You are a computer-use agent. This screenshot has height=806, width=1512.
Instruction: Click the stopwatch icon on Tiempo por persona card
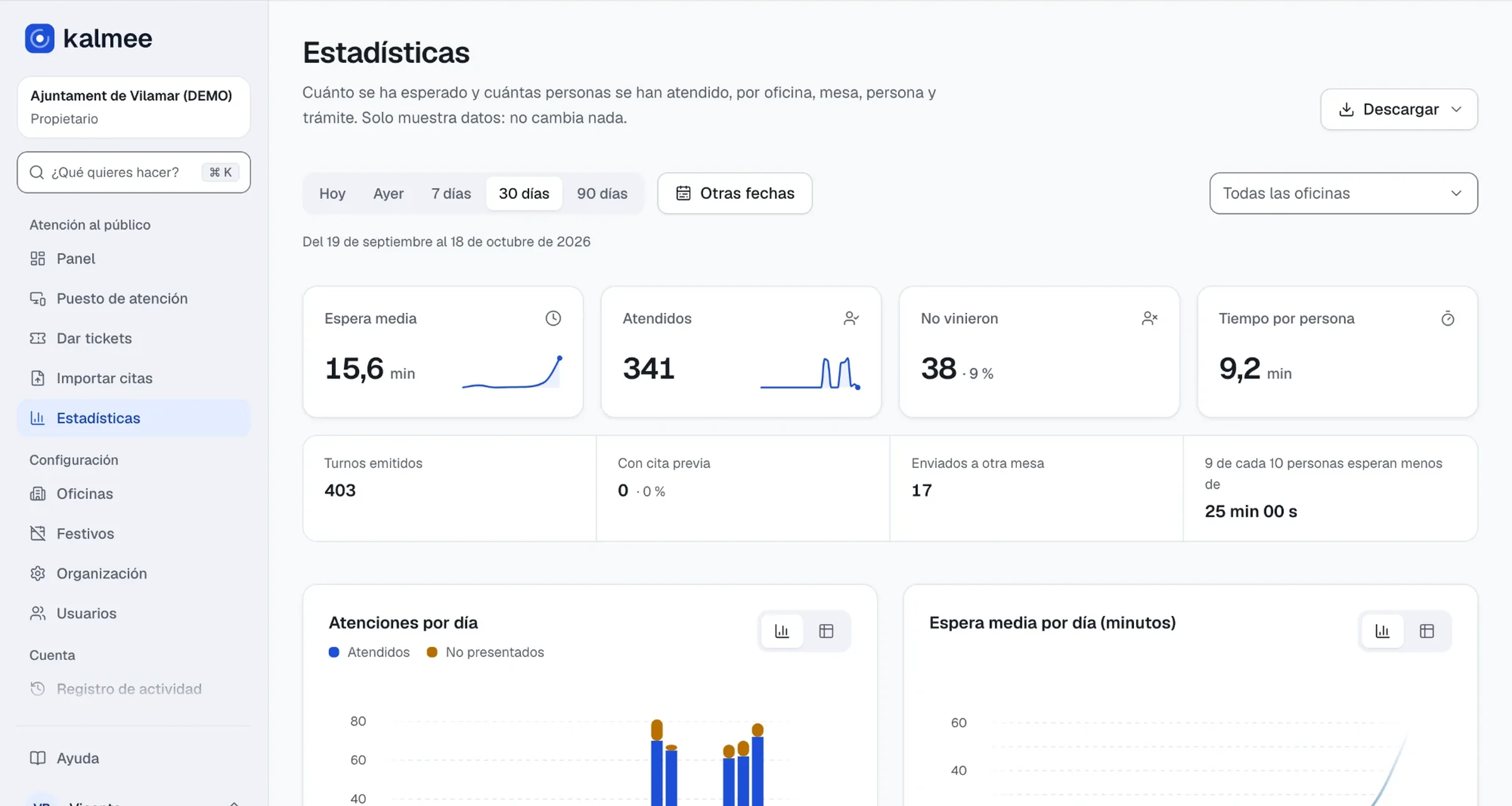click(x=1448, y=319)
